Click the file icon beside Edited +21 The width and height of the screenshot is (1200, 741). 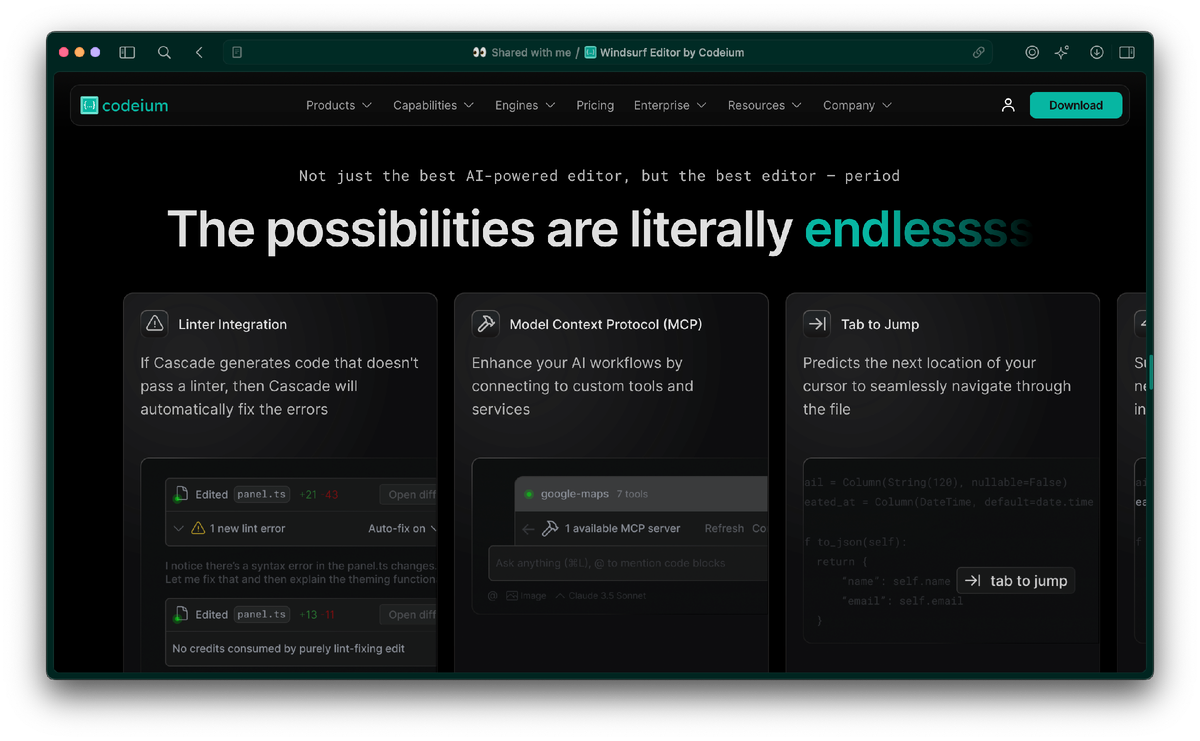pos(181,494)
